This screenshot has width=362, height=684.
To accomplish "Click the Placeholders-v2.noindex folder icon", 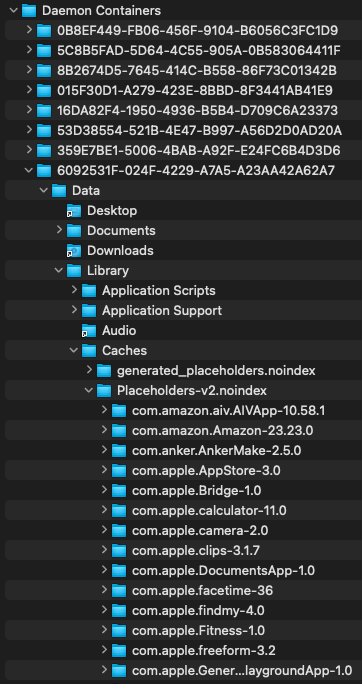I will [104, 391].
